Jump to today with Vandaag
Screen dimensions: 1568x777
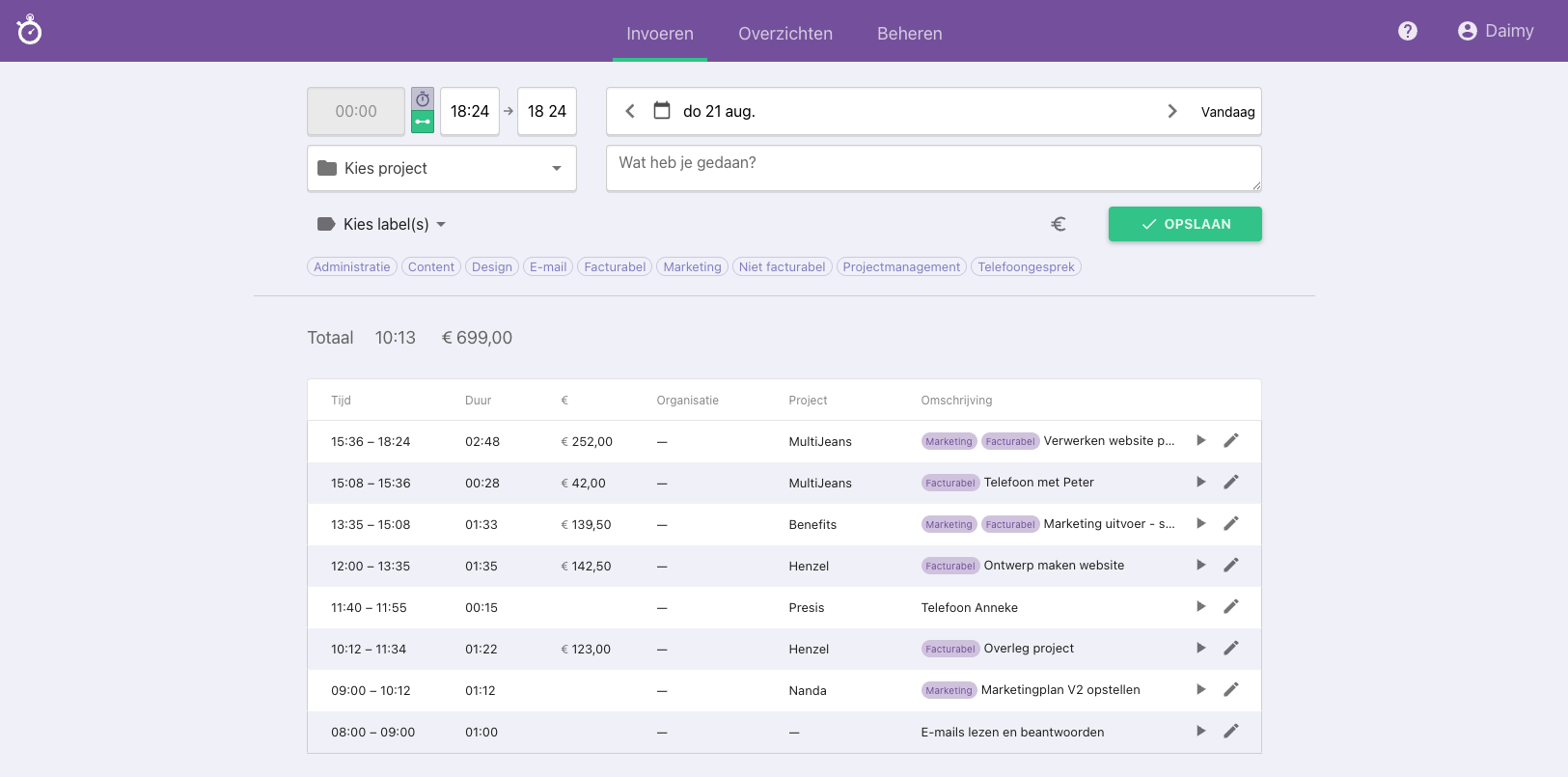pos(1227,112)
